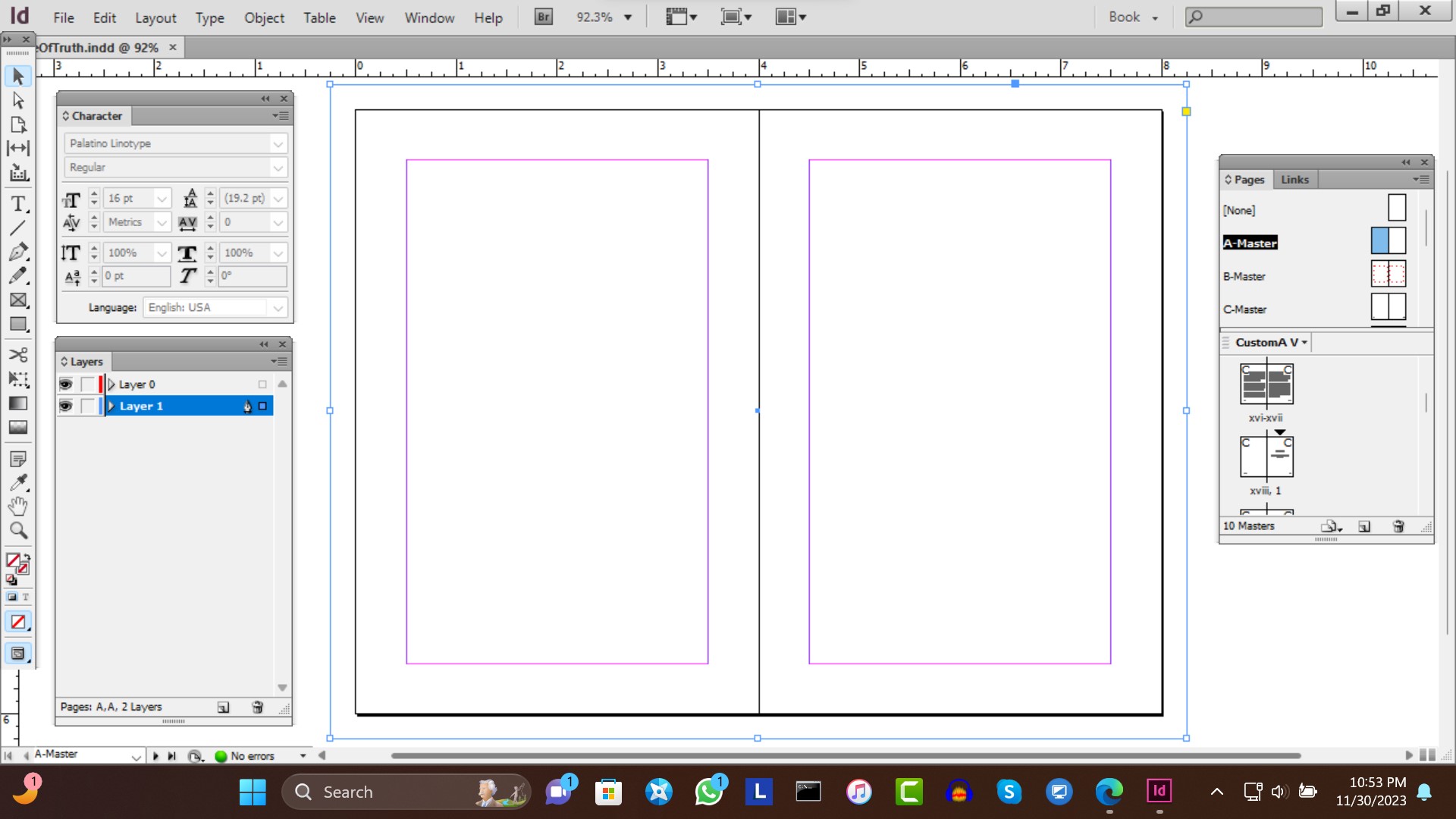Open the Palatino Linotype font family dropdown
This screenshot has height=819, width=1456.
pos(278,143)
